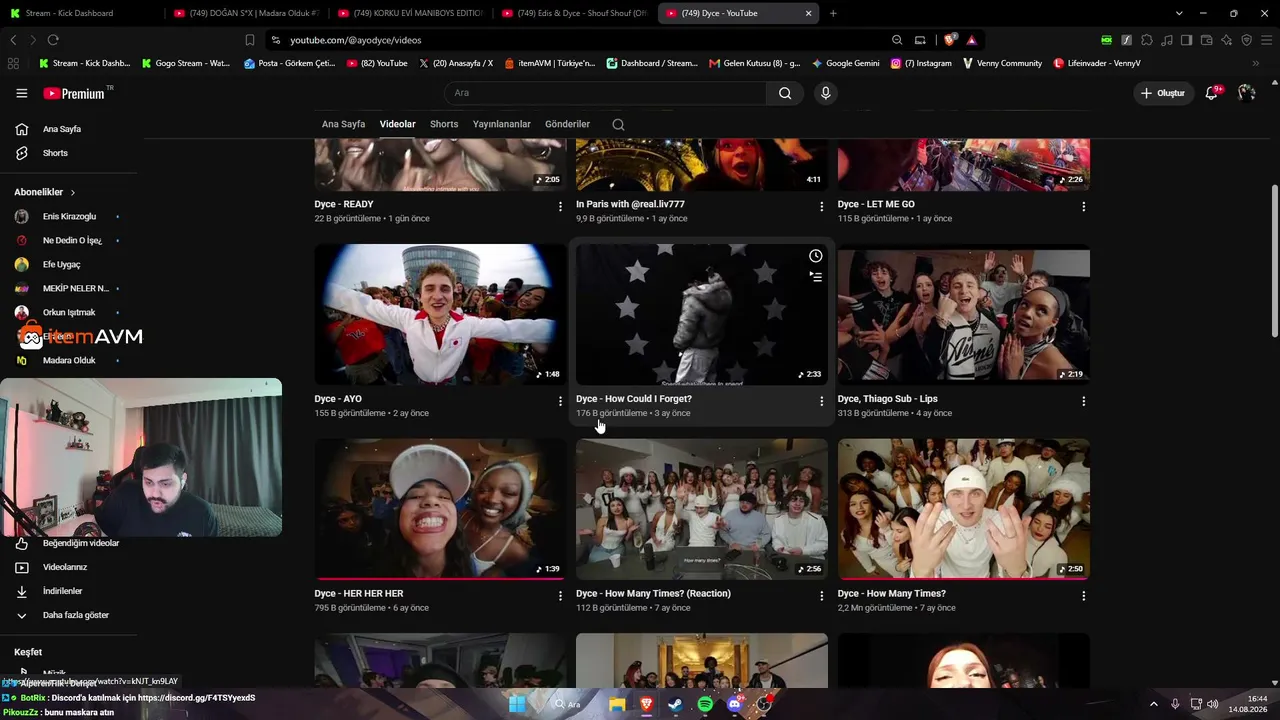Expand the Abonelikler subscriptions section

tap(45, 192)
